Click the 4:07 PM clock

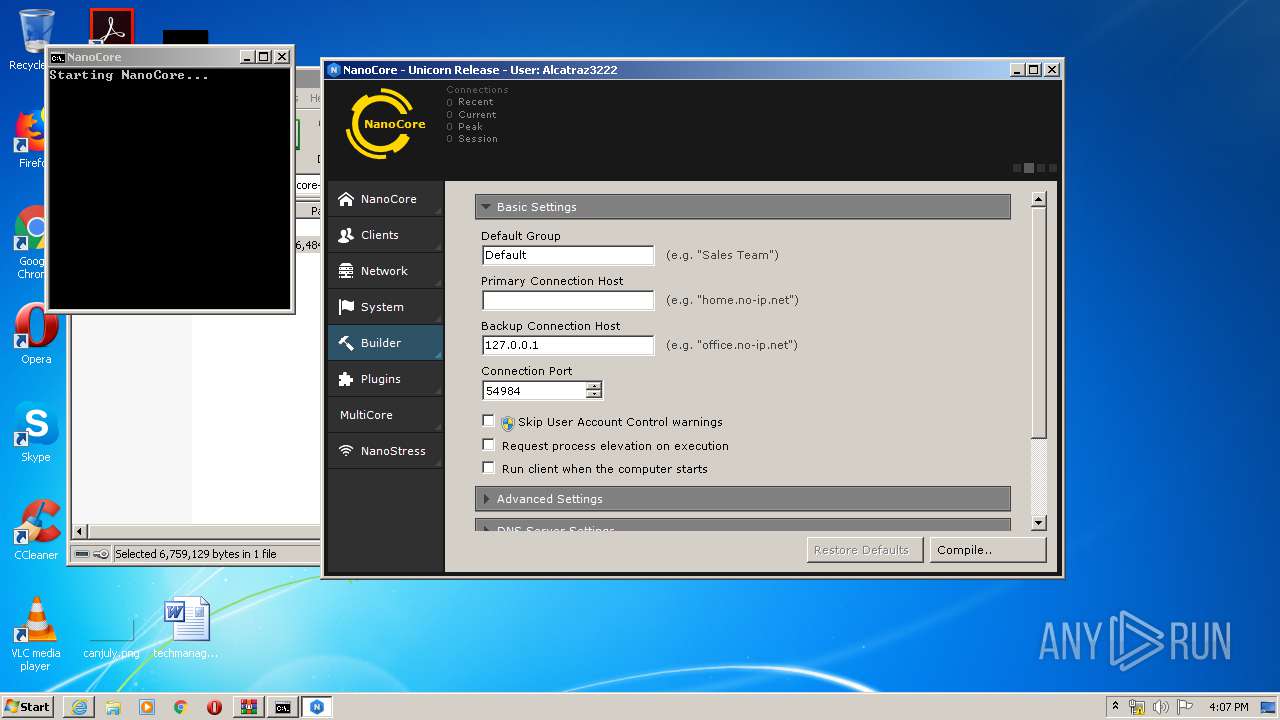click(1229, 707)
